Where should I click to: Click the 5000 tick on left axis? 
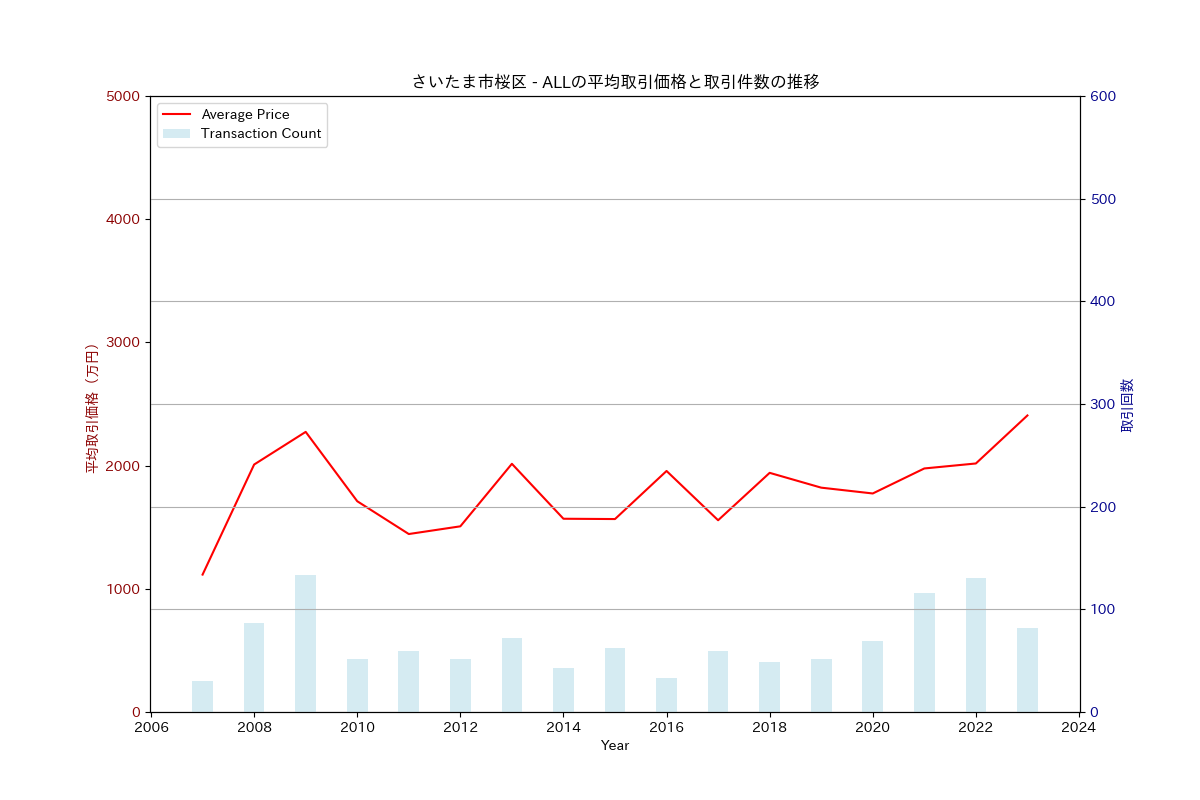[123, 97]
